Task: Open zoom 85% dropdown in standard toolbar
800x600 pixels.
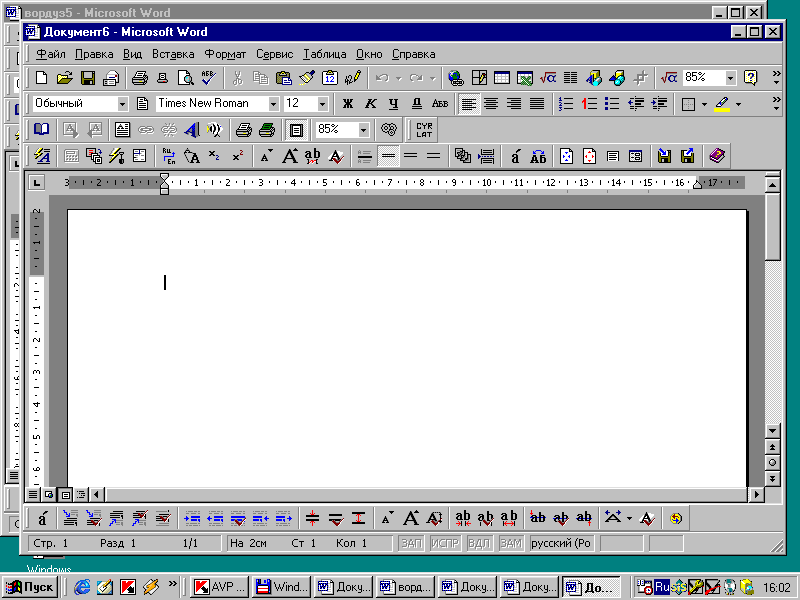Action: tap(731, 78)
